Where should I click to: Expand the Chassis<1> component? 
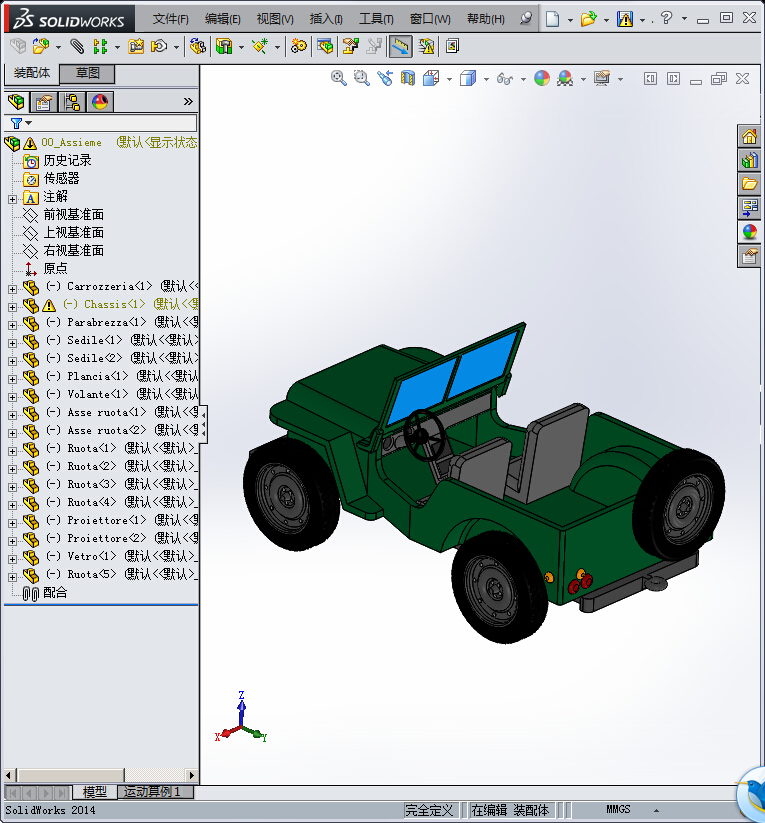[13, 307]
